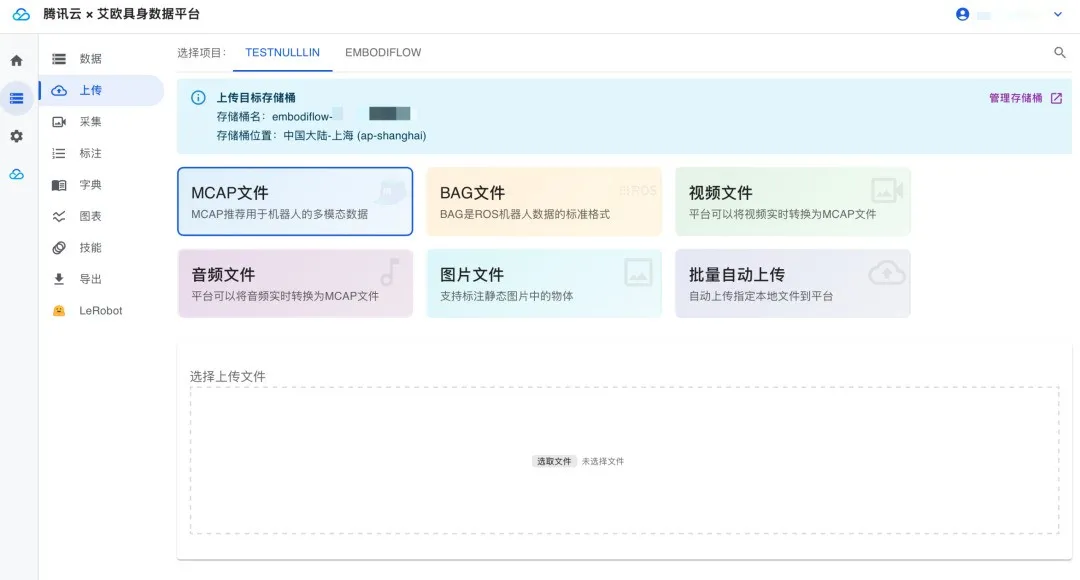Open the 管理存储桶 link
The width and height of the screenshot is (1080, 580).
1015,98
